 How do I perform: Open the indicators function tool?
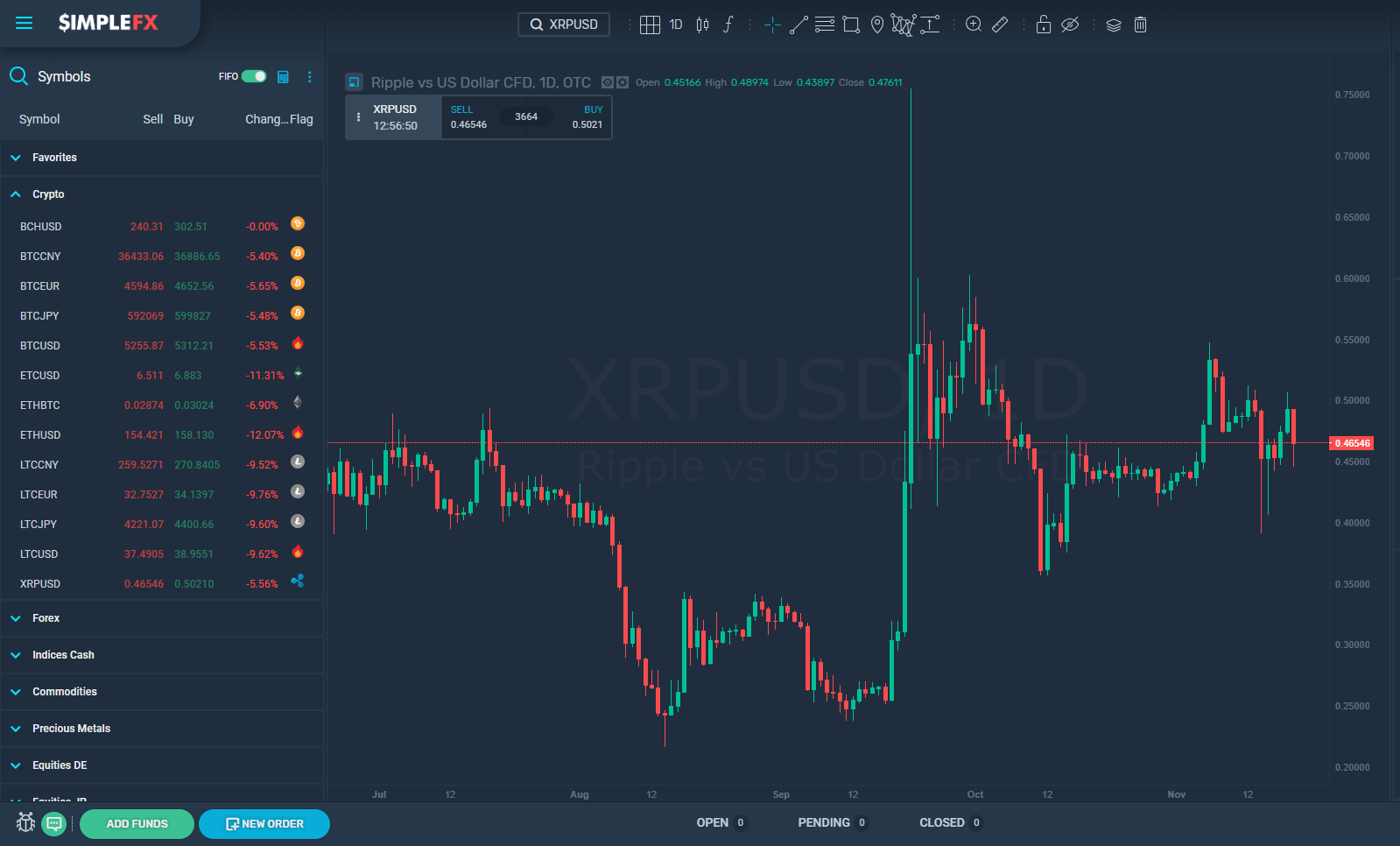[728, 25]
